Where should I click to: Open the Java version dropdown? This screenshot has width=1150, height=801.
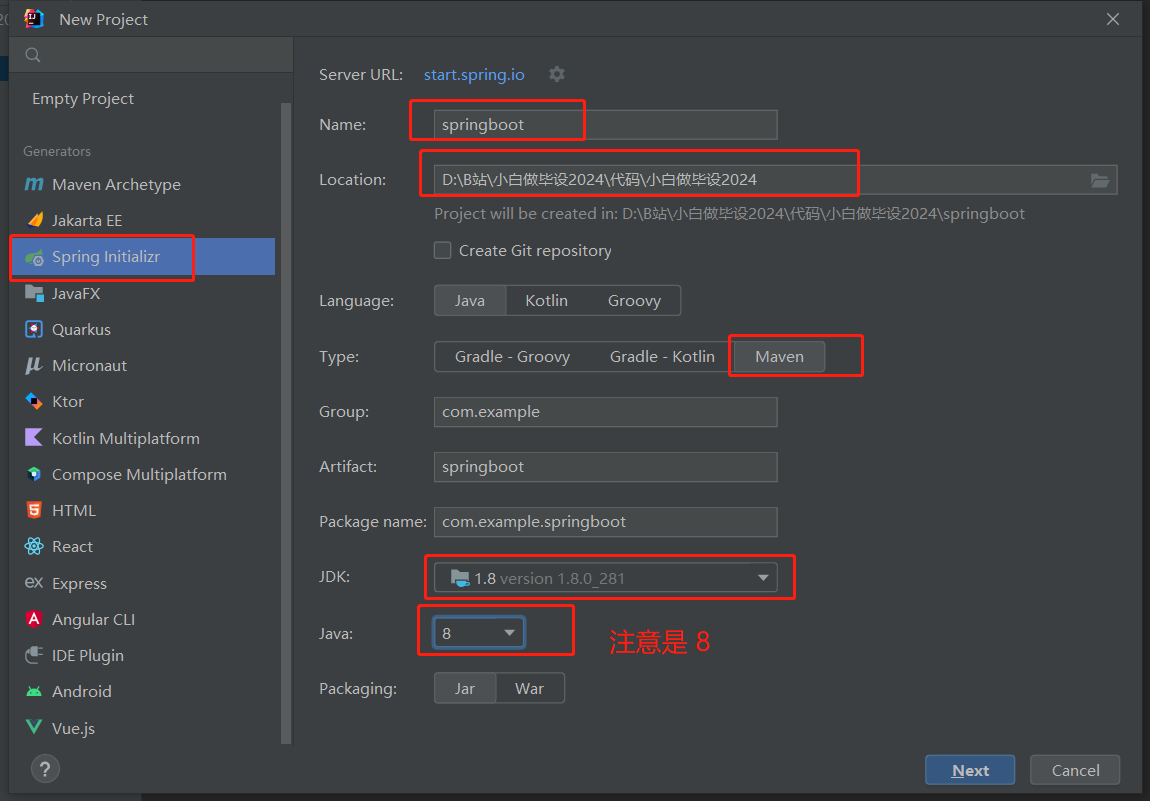click(479, 632)
